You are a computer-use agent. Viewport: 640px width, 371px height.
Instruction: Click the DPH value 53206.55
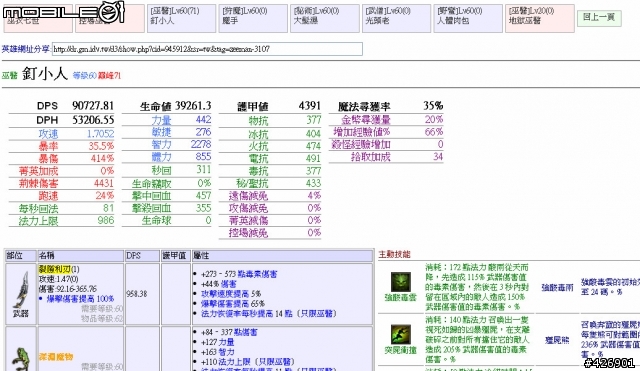[x=93, y=120]
